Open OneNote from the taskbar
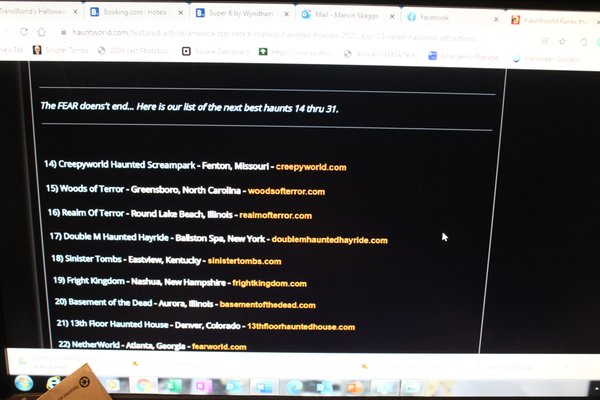This screenshot has height=400, width=600. tap(202, 386)
